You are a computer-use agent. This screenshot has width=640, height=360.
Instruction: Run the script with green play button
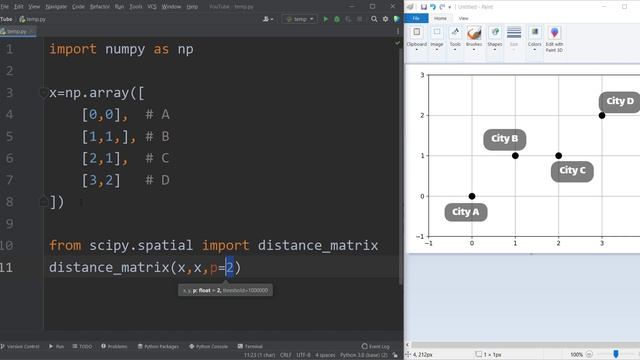[325, 19]
